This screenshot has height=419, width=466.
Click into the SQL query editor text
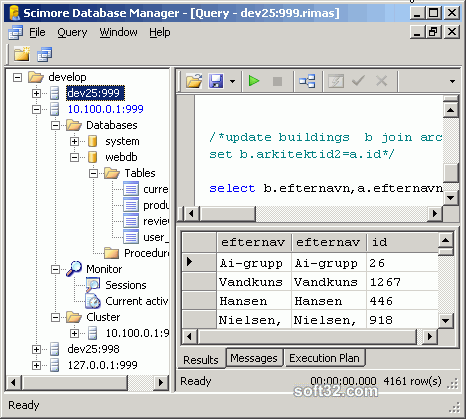[319, 150]
